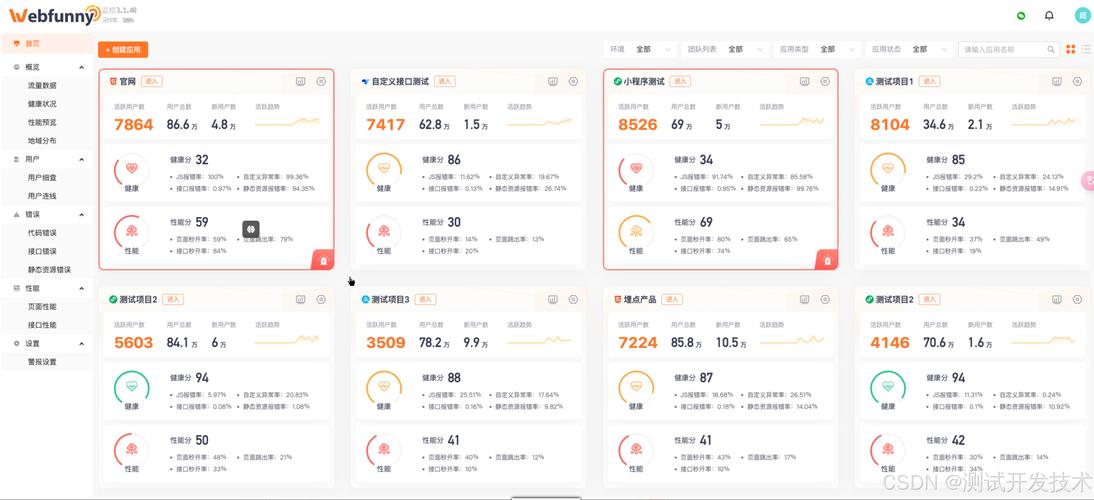This screenshot has height=500, width=1094.
Task: Open chart icon on 埋点产品 card
Action: click(x=804, y=299)
